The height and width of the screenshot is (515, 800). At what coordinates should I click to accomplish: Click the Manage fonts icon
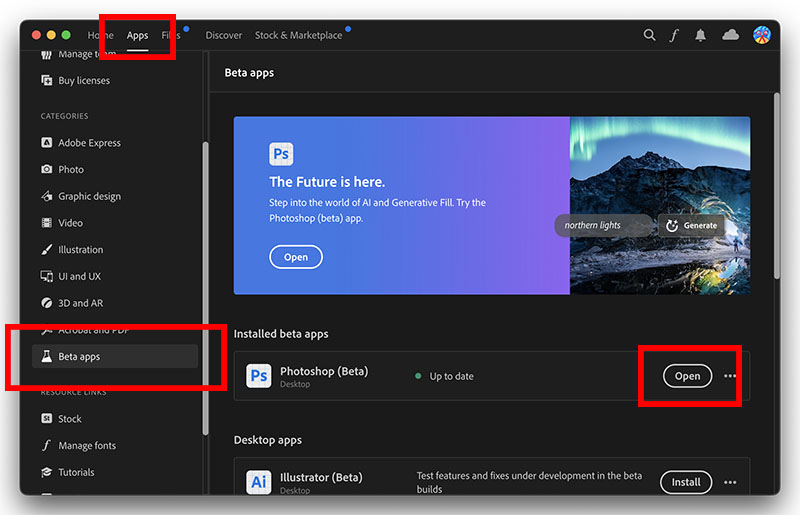click(46, 445)
